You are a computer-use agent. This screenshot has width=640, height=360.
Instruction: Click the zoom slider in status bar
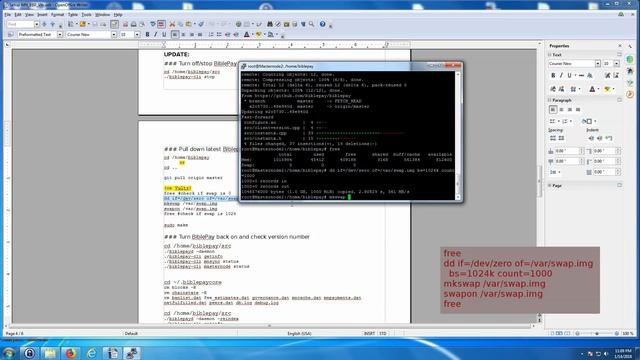(597, 333)
